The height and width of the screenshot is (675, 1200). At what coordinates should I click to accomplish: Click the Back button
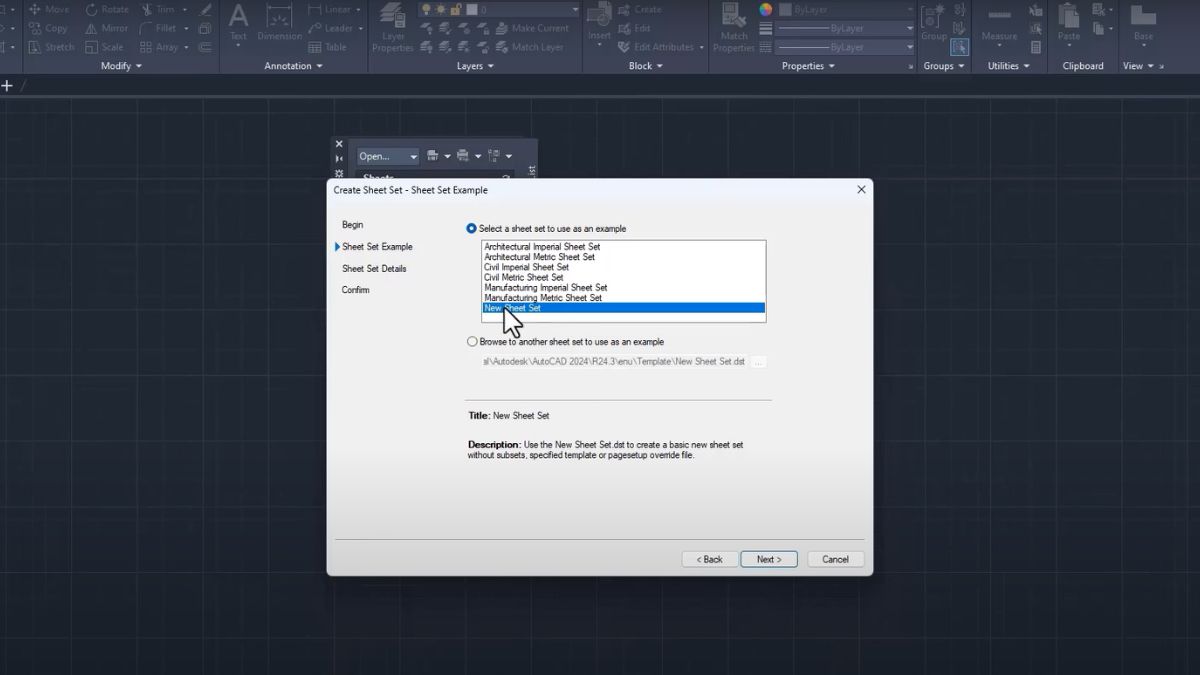[x=710, y=559]
